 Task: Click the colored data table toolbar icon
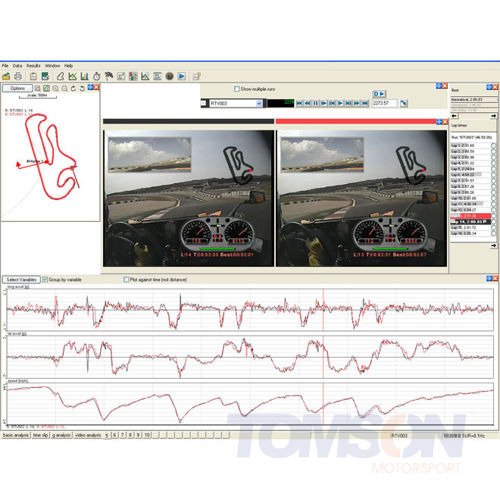133,76
